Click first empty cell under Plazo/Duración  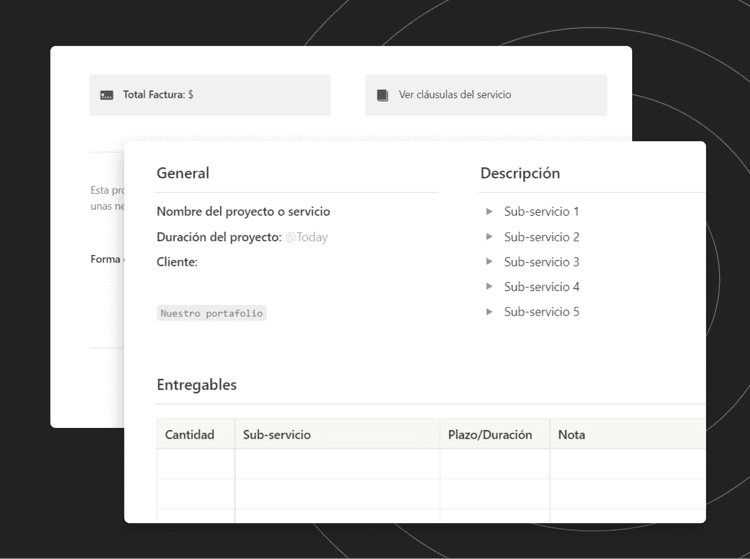(494, 464)
